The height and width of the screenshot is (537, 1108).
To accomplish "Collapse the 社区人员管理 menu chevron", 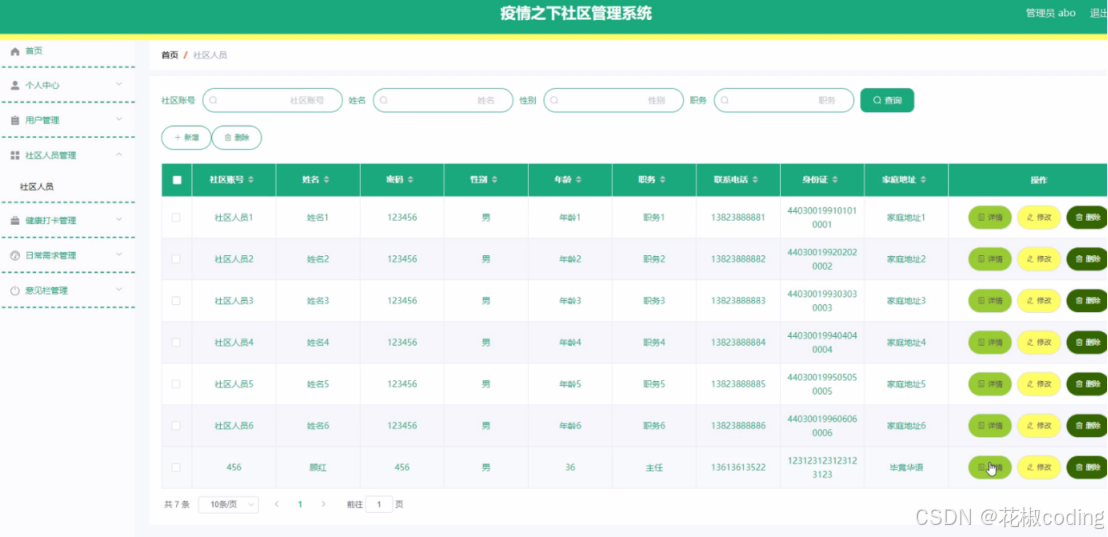I will click(x=119, y=155).
